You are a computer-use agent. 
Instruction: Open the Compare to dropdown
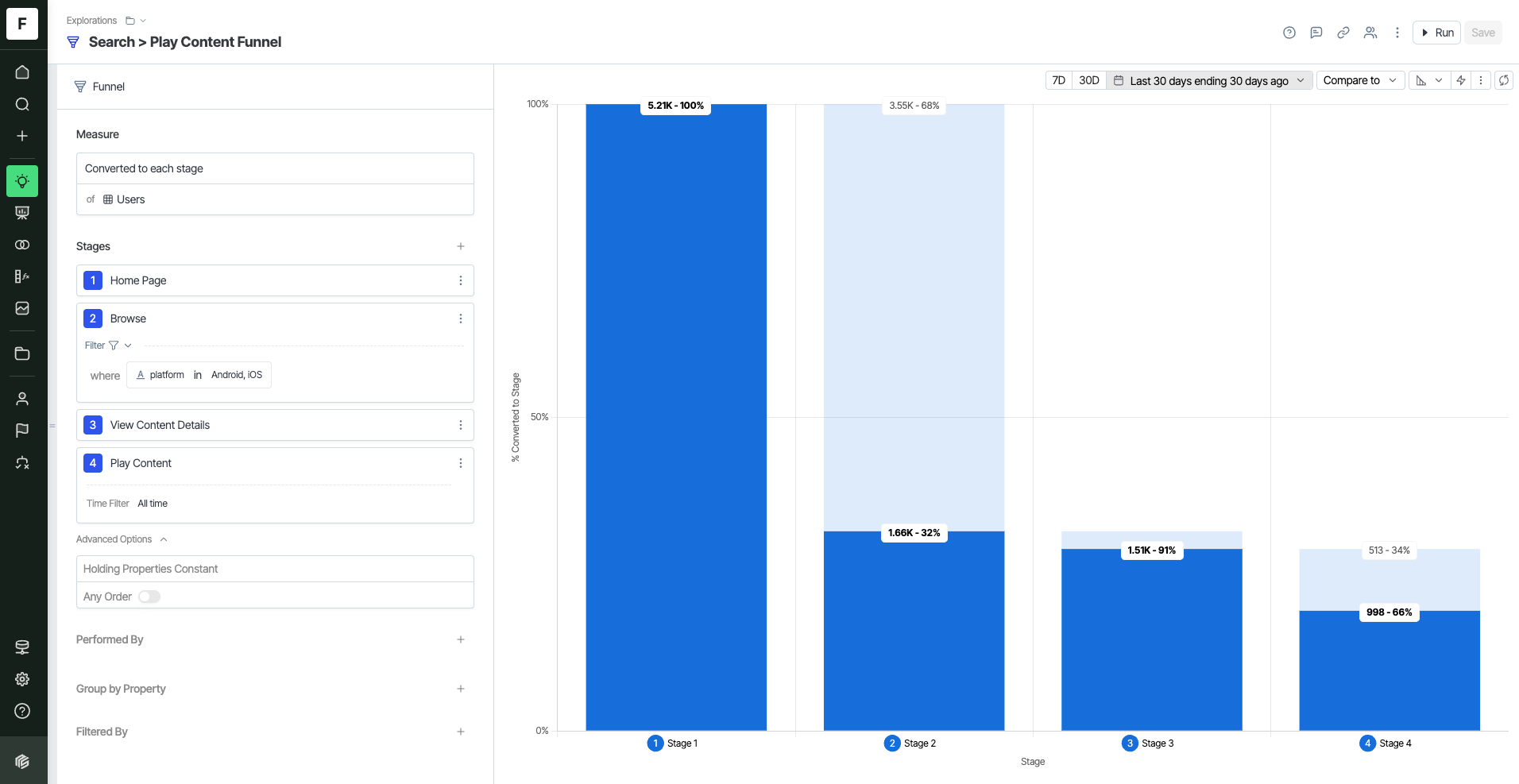click(x=1361, y=80)
